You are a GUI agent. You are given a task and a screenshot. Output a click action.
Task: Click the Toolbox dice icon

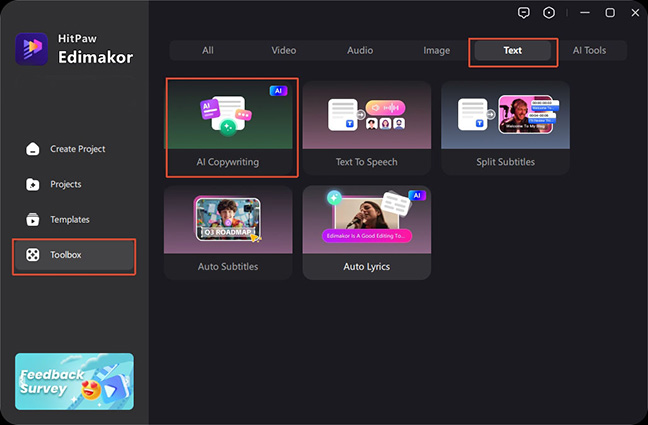[x=33, y=255]
